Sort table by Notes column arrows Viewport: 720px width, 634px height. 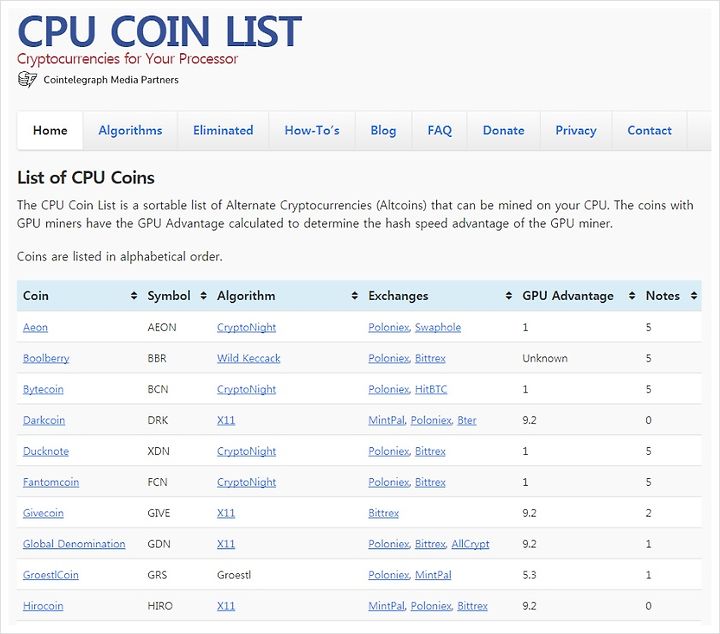click(693, 296)
